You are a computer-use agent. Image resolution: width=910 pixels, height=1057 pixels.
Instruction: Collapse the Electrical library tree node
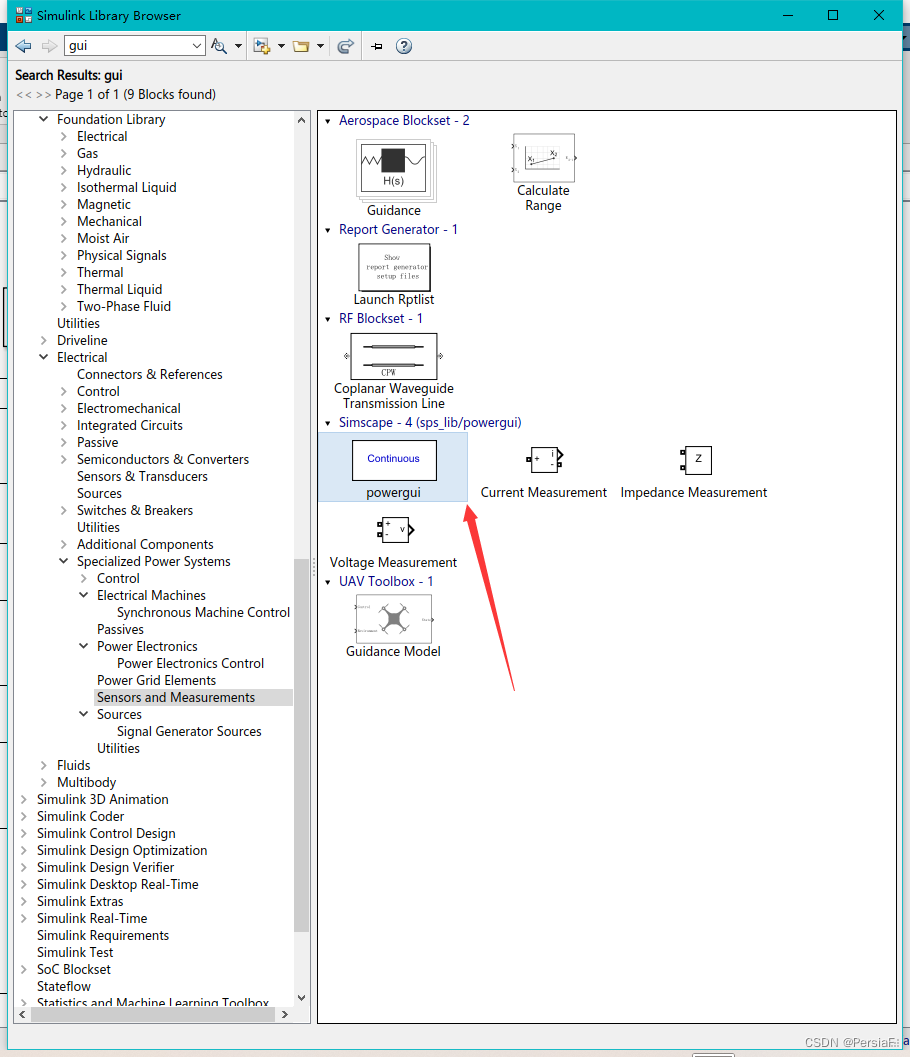[x=44, y=357]
